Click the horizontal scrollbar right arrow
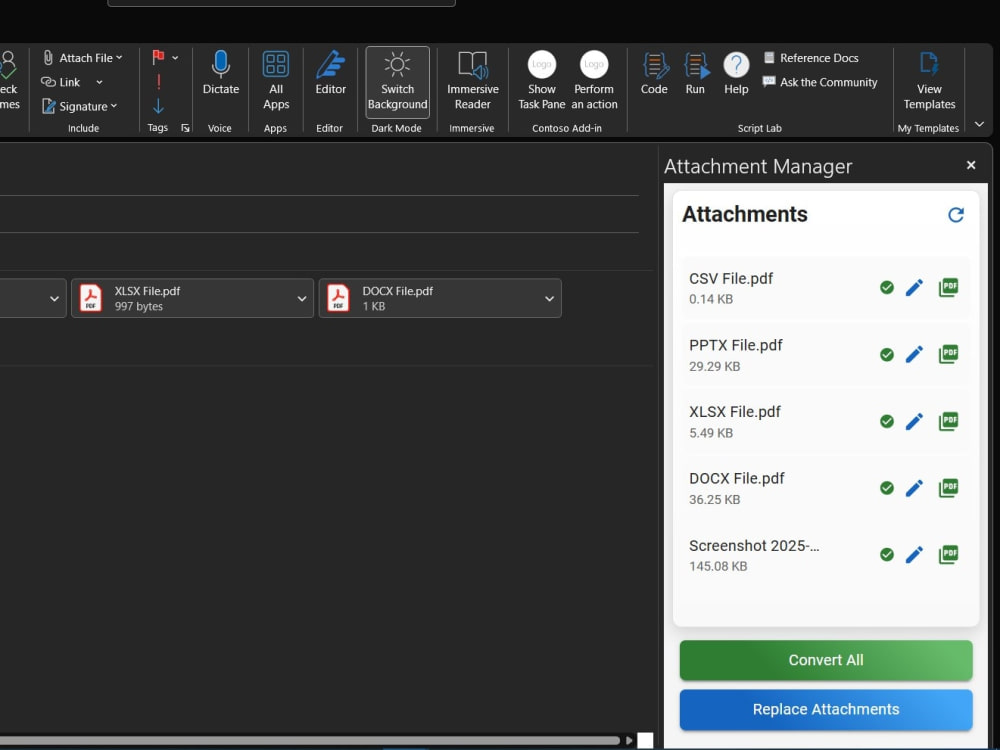Viewport: 1000px width, 750px height. 629,740
